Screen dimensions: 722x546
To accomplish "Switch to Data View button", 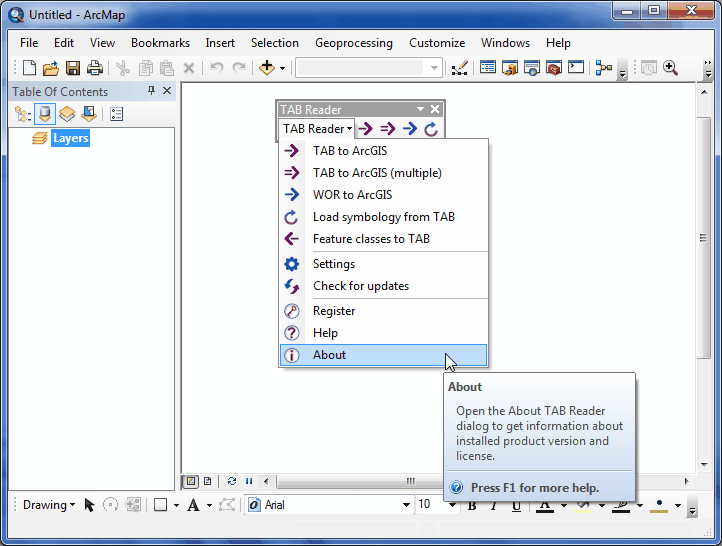I will coord(191,482).
